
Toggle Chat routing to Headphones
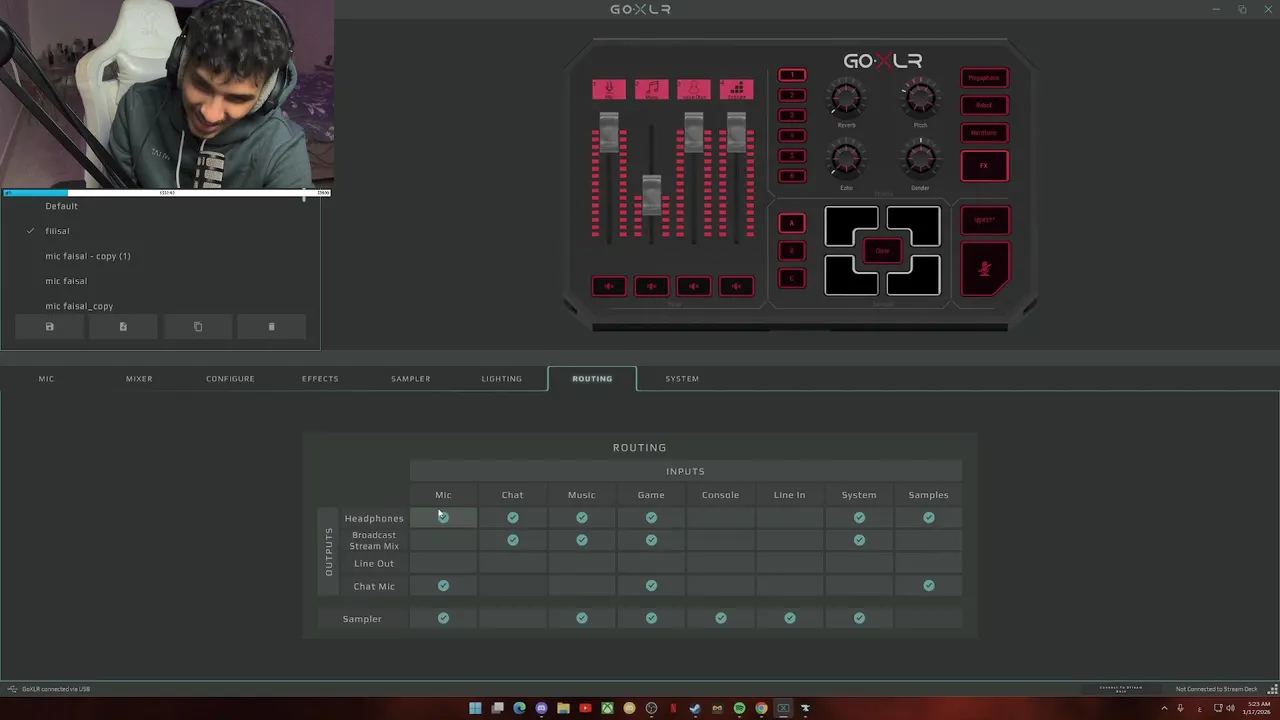pos(512,518)
